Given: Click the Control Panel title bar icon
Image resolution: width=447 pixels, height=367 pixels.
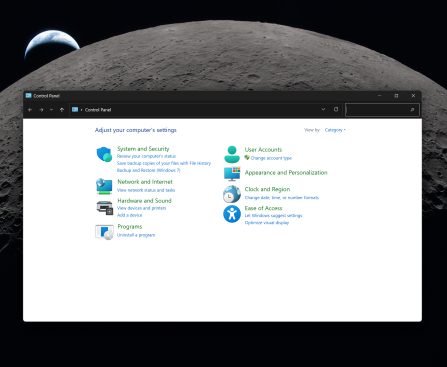Looking at the screenshot, I should tap(28, 96).
